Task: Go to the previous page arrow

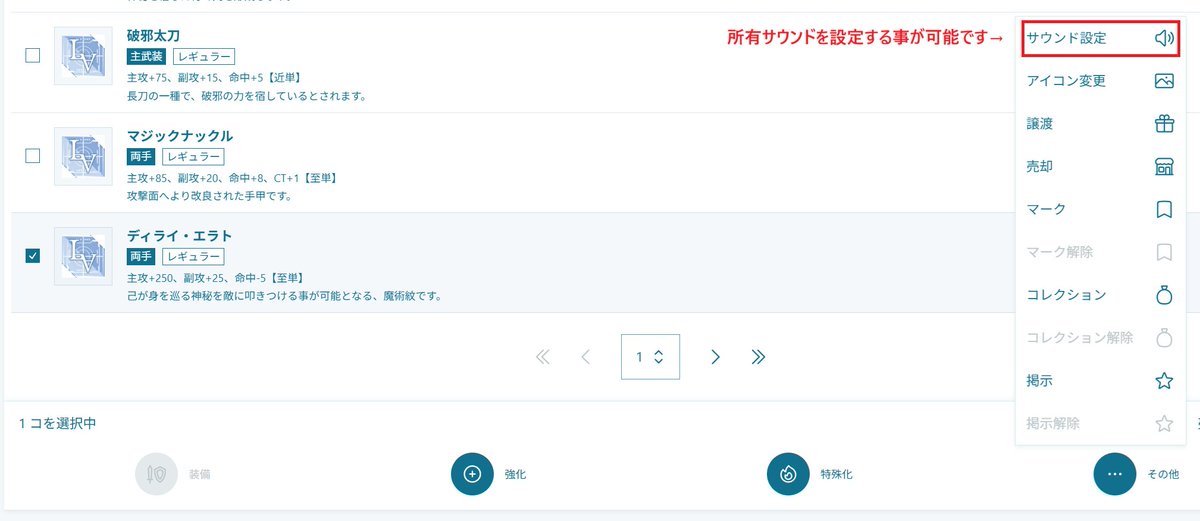Action: coord(586,357)
